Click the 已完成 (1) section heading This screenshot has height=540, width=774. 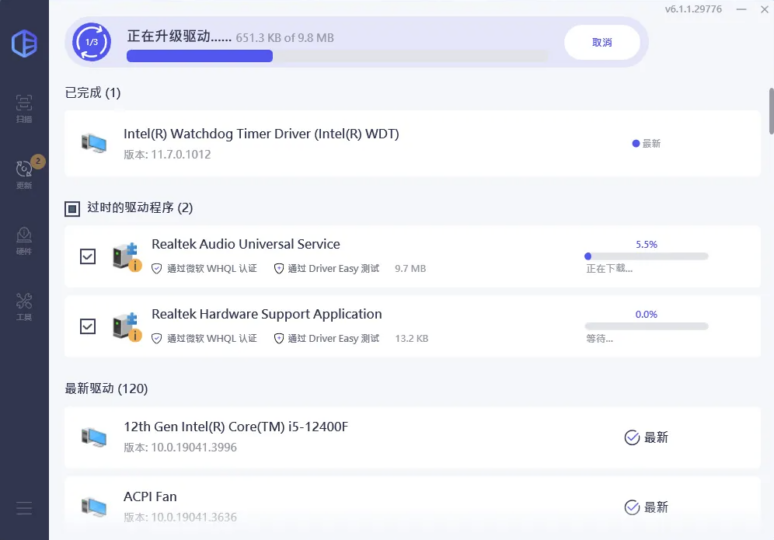(x=93, y=93)
